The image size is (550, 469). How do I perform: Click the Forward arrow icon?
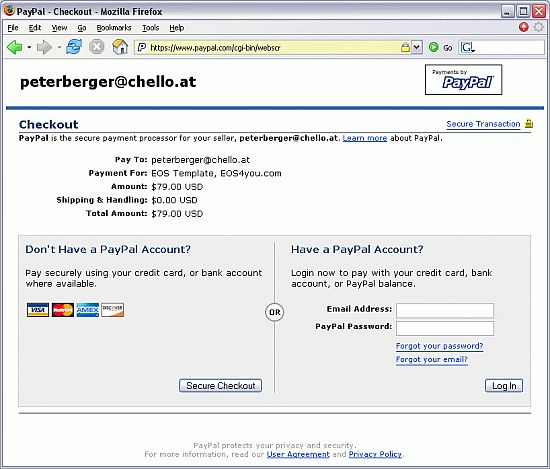pyautogui.click(x=44, y=47)
